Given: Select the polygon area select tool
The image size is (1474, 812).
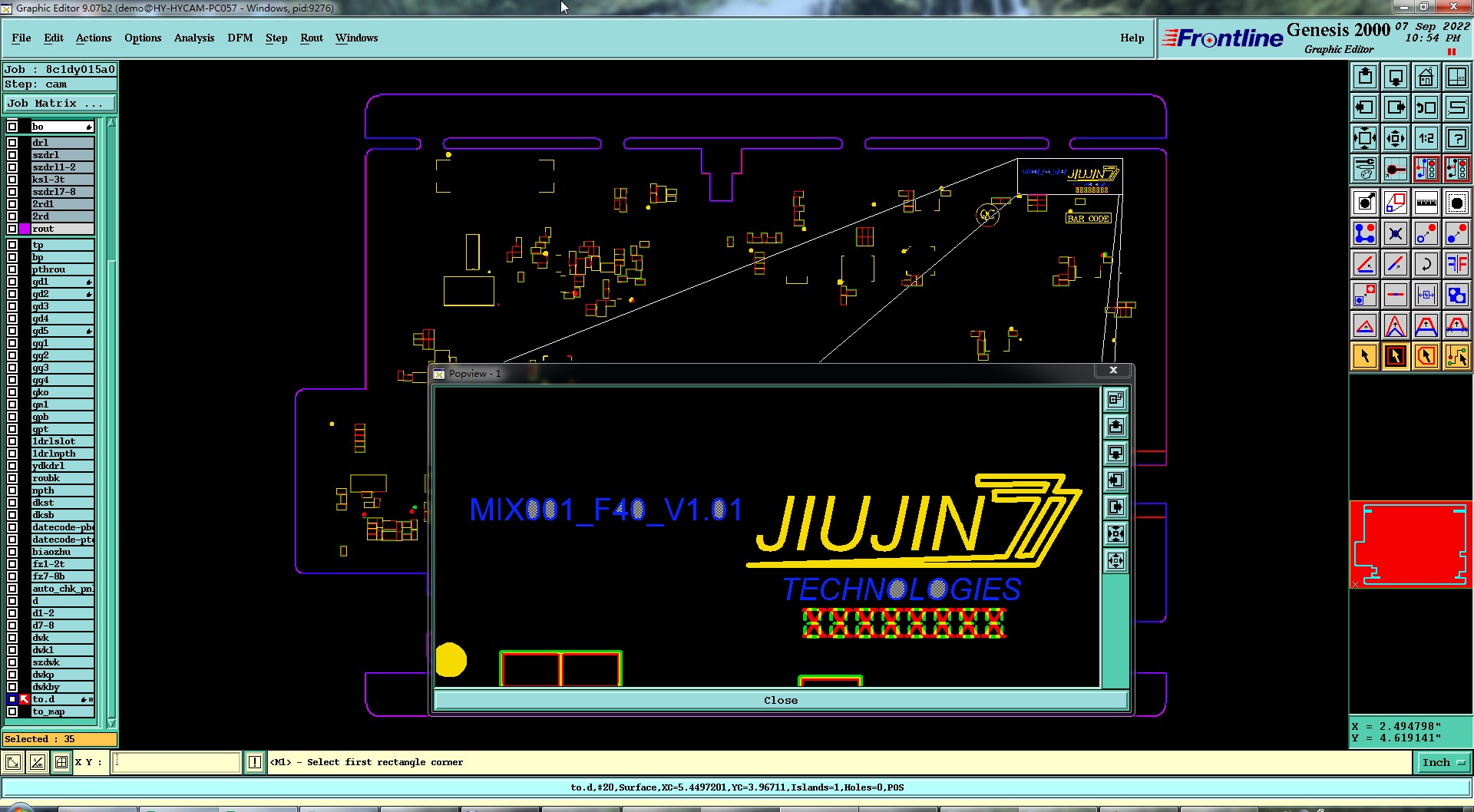Looking at the screenshot, I should (x=1426, y=356).
